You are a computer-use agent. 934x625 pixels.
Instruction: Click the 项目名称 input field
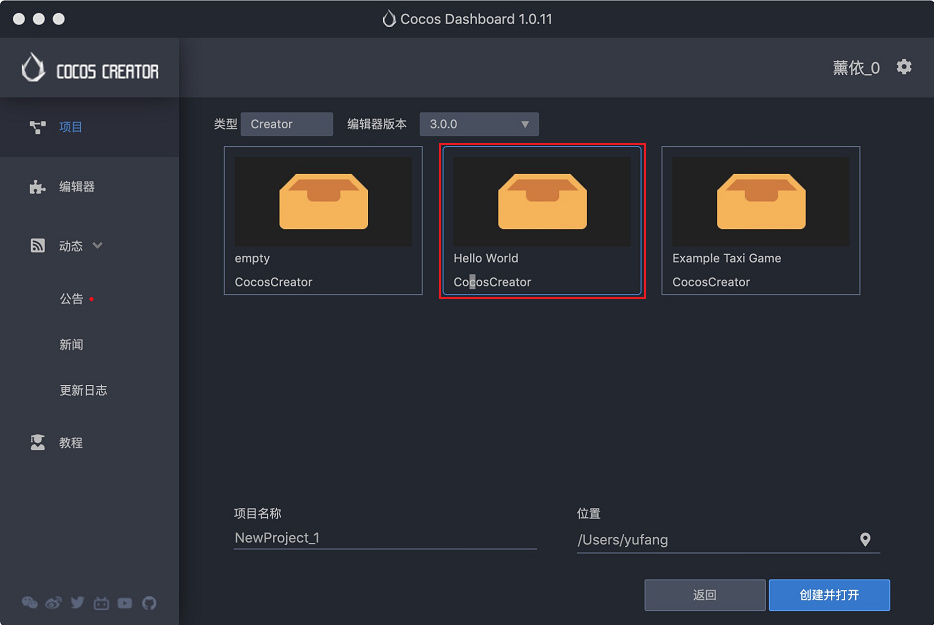point(385,538)
